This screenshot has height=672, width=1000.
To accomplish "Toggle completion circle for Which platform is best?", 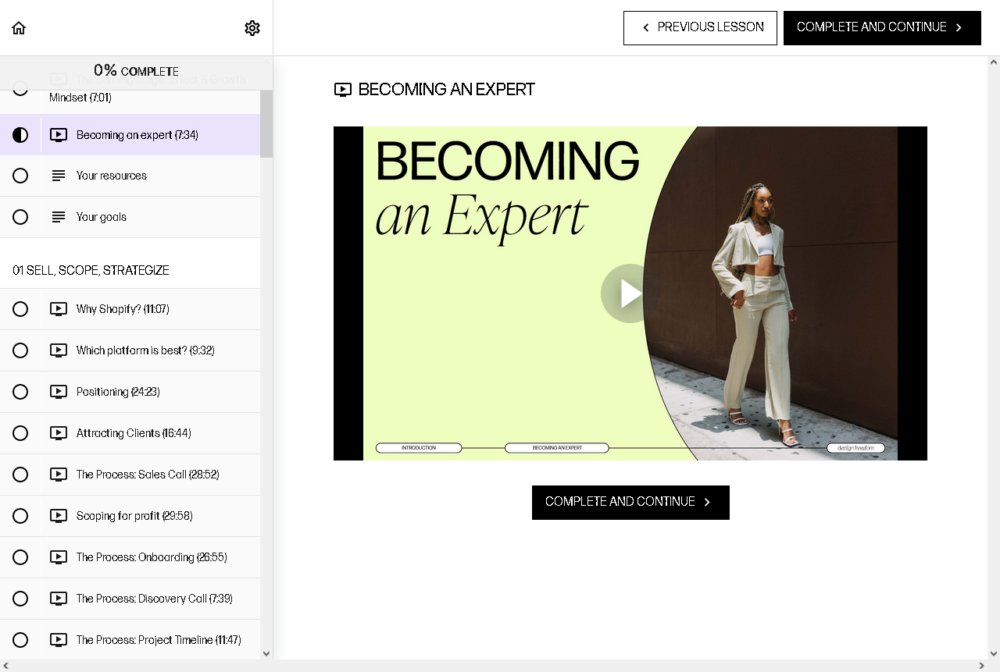I will [x=20, y=351].
